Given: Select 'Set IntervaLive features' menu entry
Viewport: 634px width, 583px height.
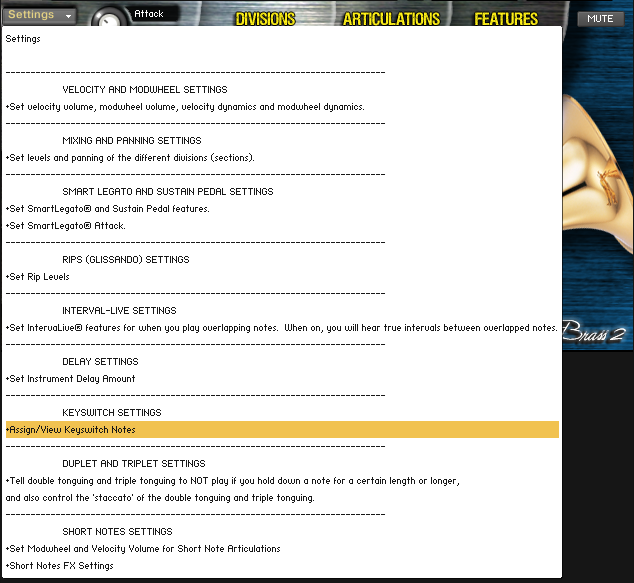Looking at the screenshot, I should [282, 327].
